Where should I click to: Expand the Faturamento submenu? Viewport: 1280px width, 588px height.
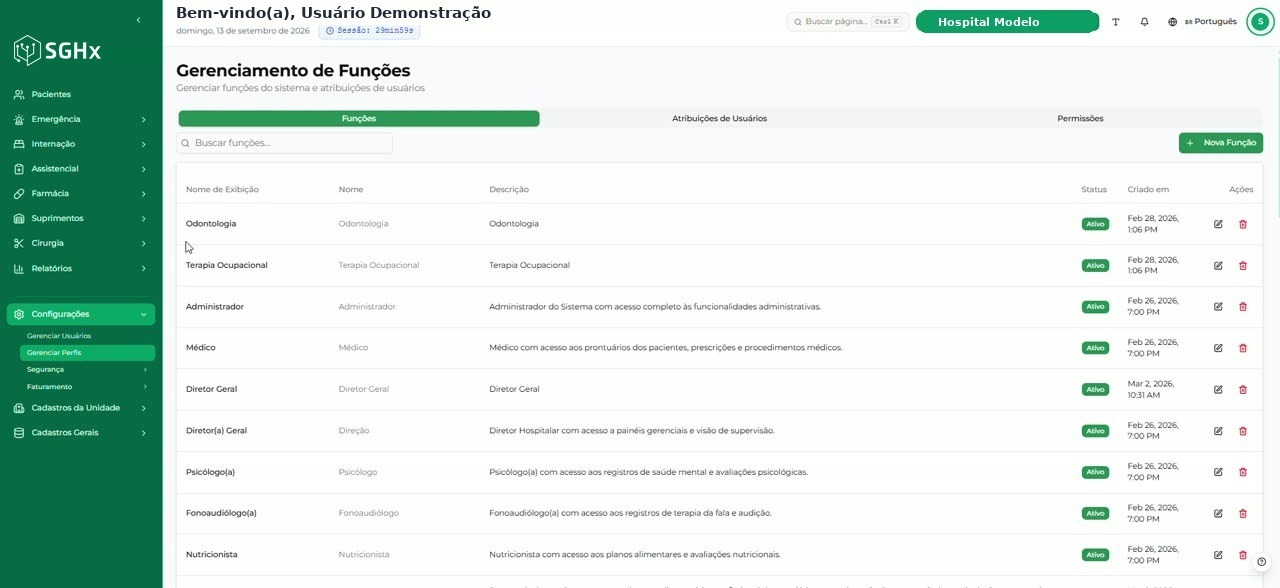pyautogui.click(x=87, y=387)
